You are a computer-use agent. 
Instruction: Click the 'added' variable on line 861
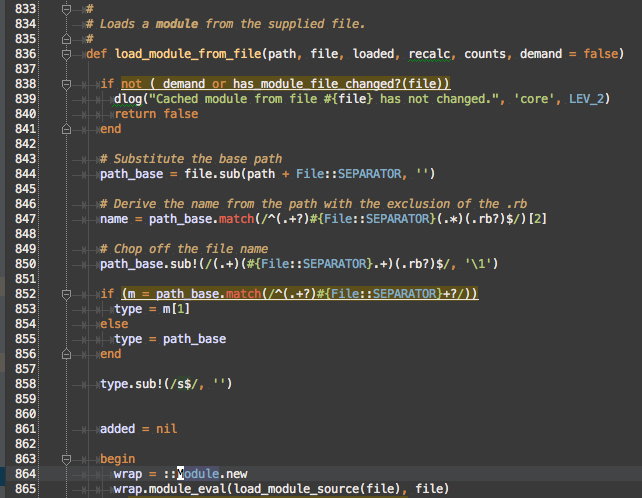pyautogui.click(x=118, y=428)
